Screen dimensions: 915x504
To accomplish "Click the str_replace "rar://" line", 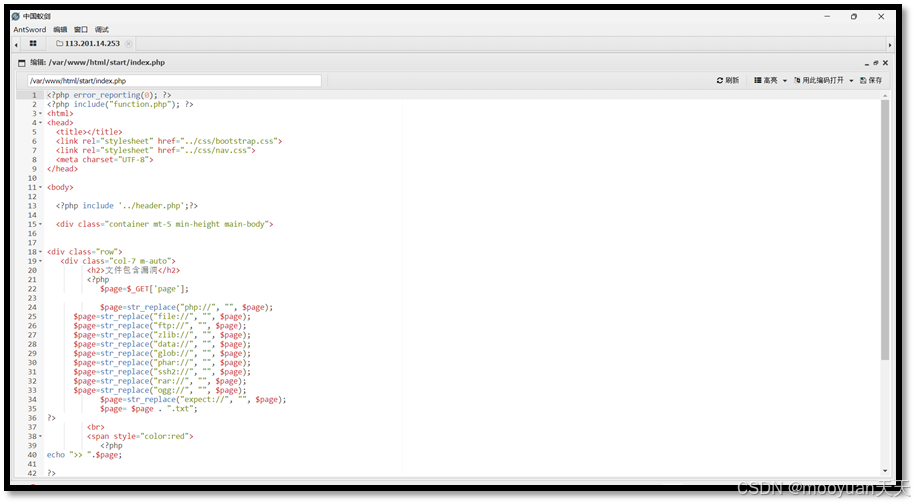I will [x=160, y=382].
